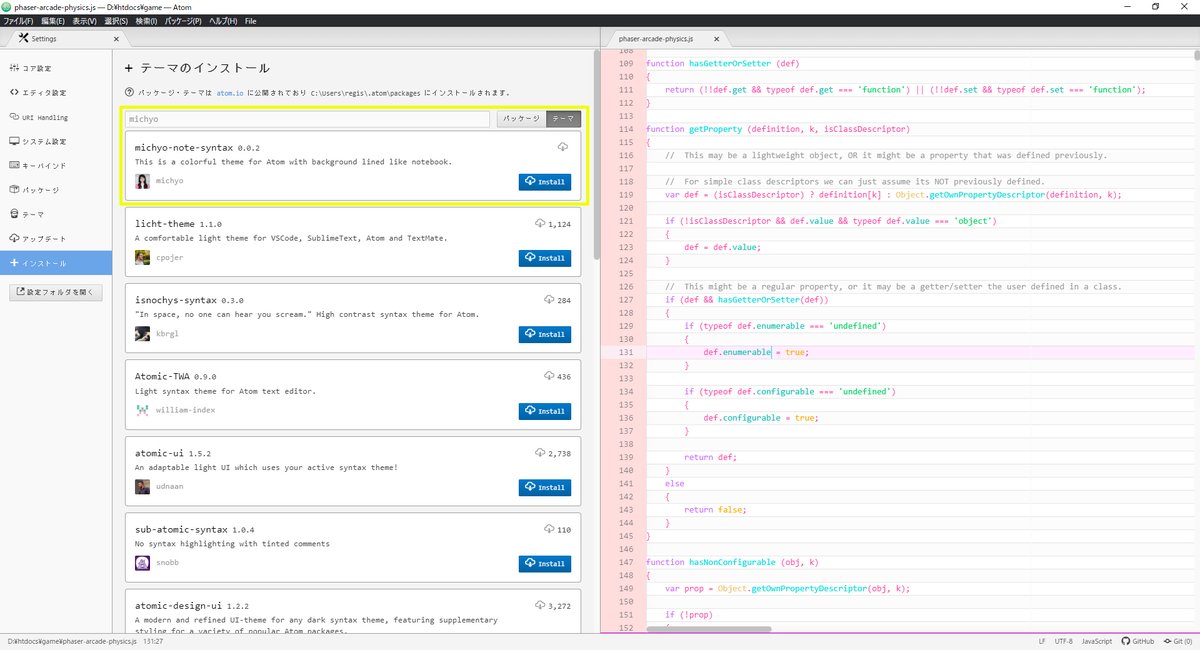Click the kbrgl author avatar
This screenshot has width=1200, height=650.
click(x=143, y=334)
